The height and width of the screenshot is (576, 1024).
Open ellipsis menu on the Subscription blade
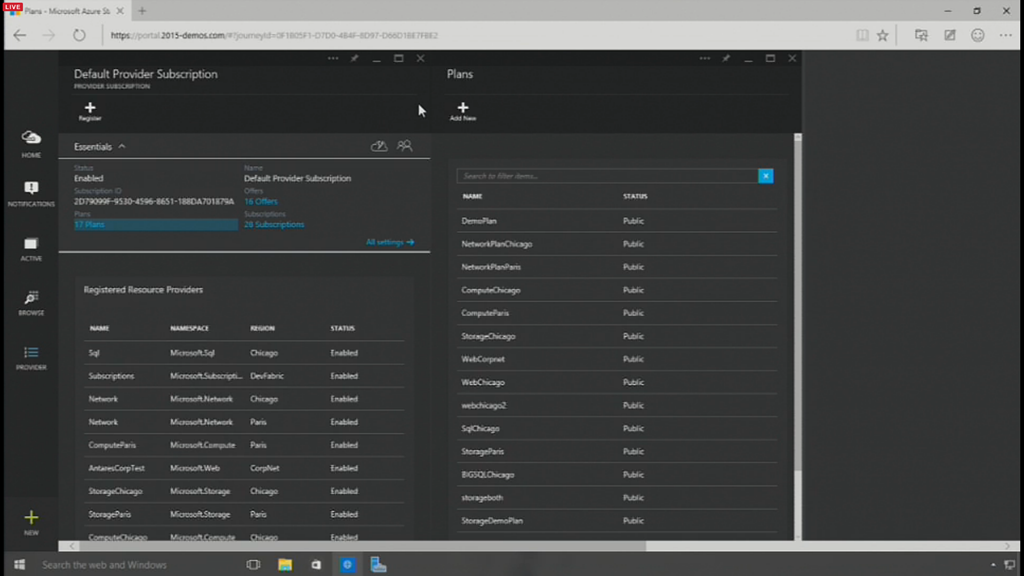click(333, 59)
